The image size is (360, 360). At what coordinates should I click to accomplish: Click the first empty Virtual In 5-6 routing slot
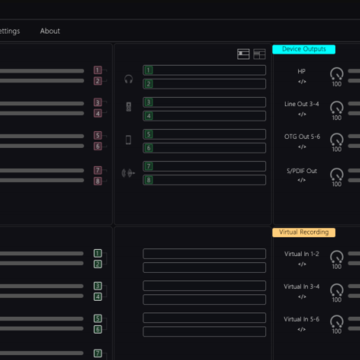point(204,318)
